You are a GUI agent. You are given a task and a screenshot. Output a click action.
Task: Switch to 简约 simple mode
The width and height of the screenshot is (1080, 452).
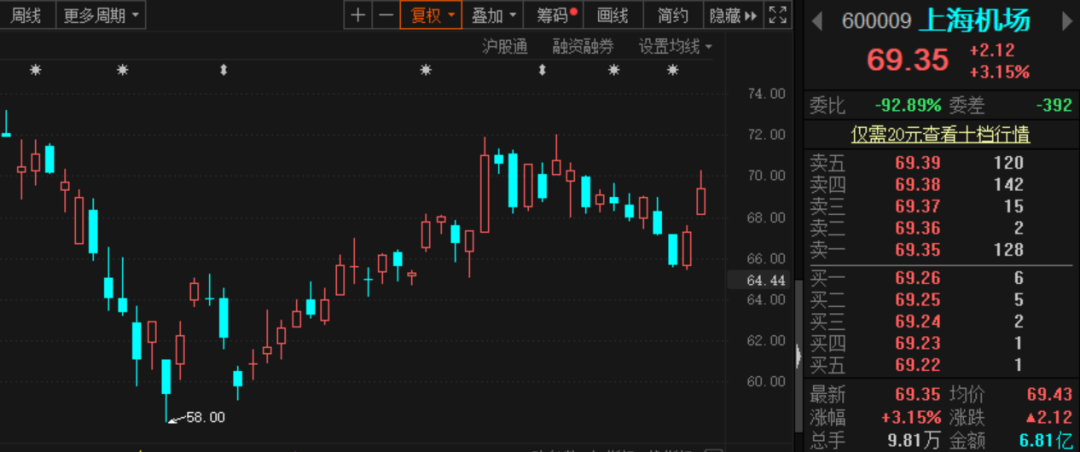pos(673,15)
